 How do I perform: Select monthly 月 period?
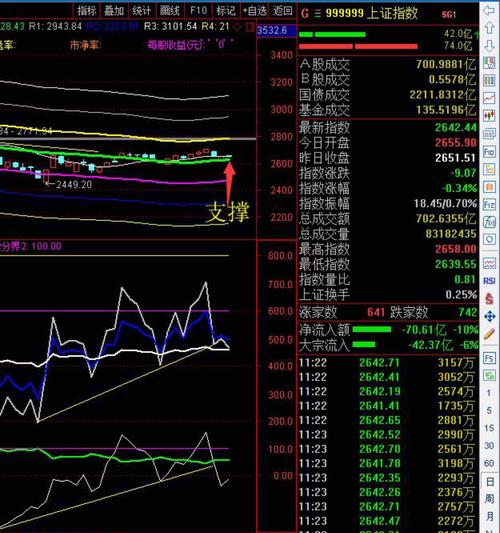pos(489,517)
